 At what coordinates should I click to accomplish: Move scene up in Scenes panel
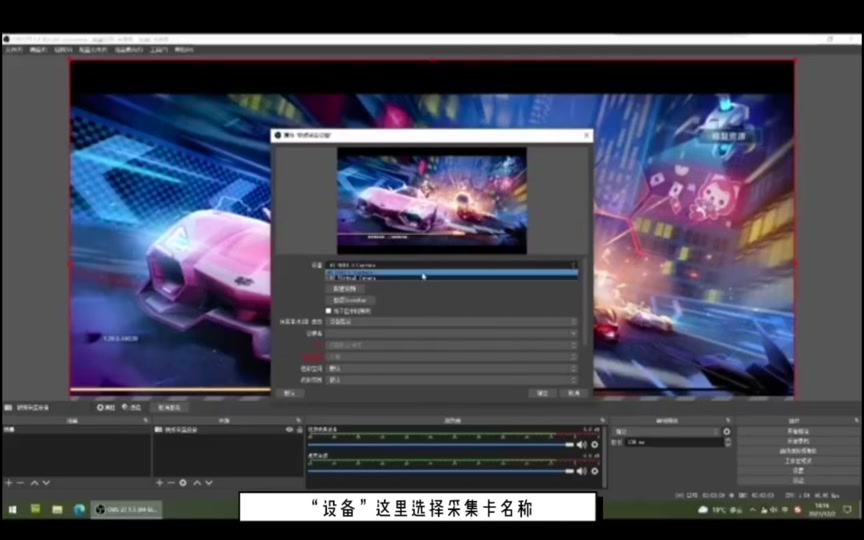coord(34,483)
